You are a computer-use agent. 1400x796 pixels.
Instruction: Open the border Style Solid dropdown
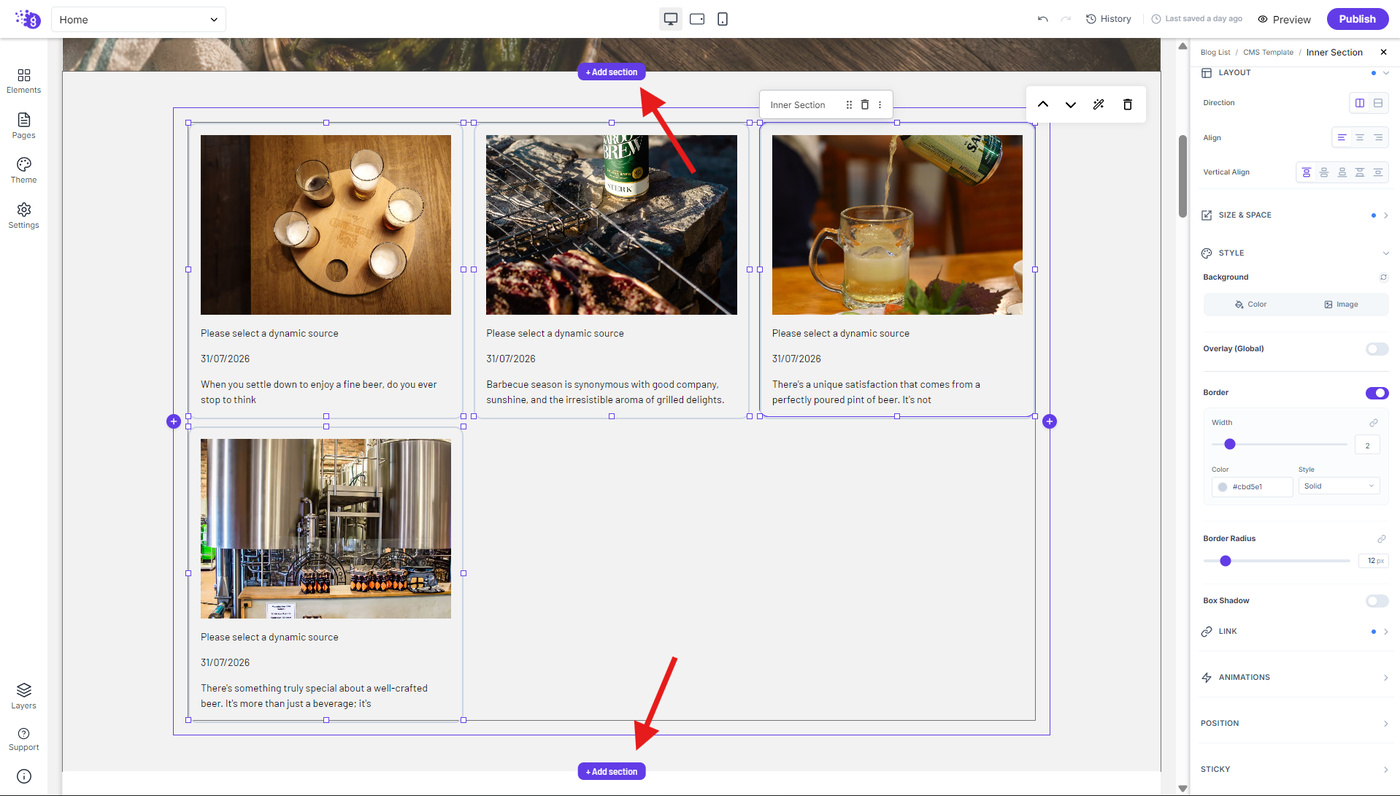[1339, 486]
